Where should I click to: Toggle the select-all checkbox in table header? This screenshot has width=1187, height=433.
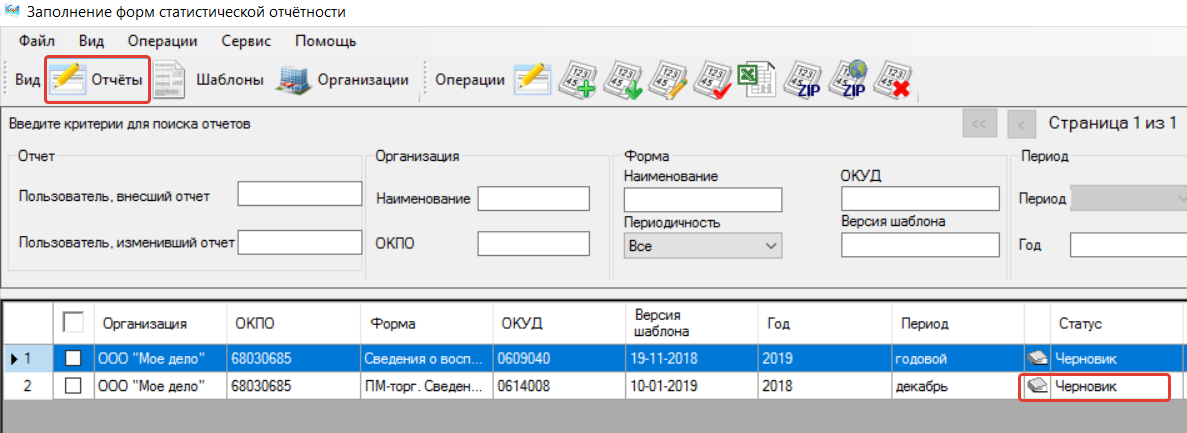click(73, 322)
